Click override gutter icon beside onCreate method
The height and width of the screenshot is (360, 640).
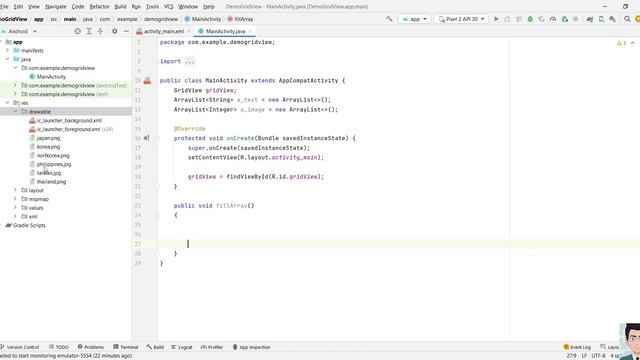147,138
